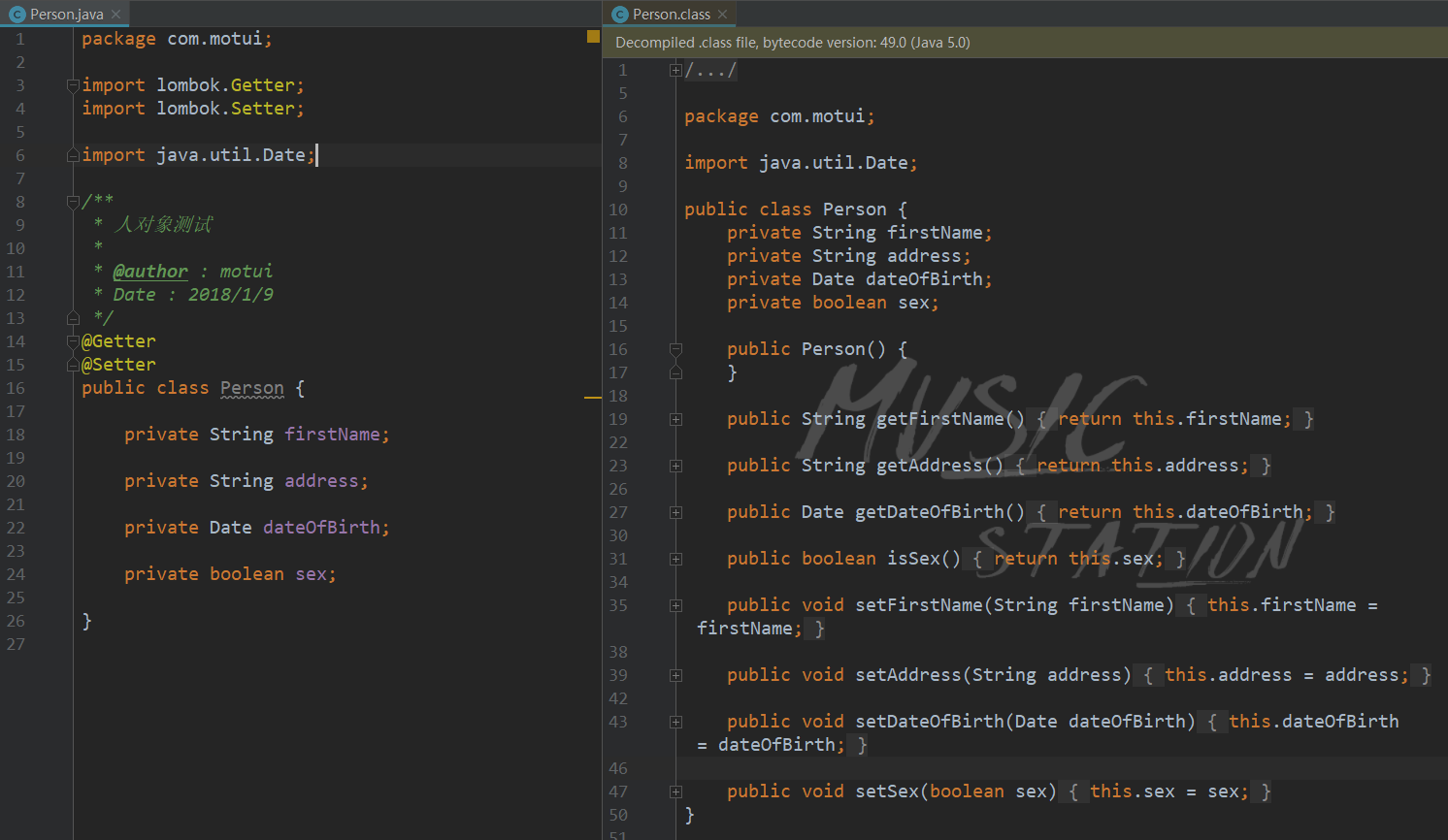Expand the setAddress method fold

pyautogui.click(x=675, y=675)
